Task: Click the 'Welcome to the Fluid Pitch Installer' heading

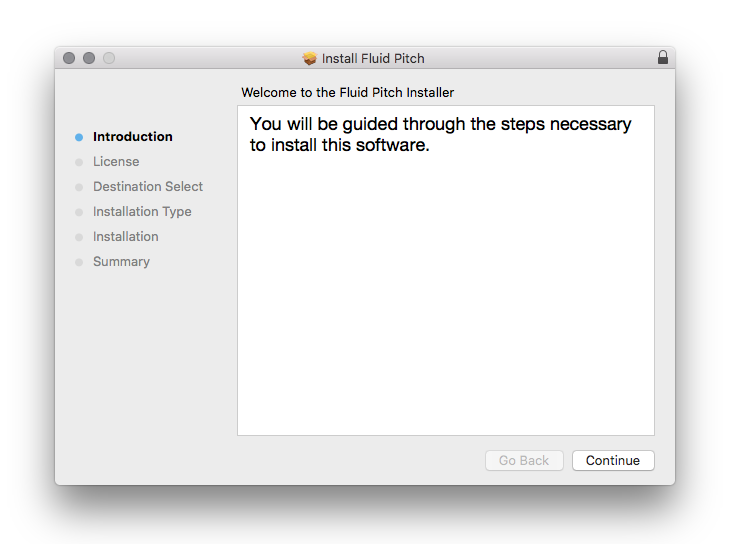Action: pos(348,92)
